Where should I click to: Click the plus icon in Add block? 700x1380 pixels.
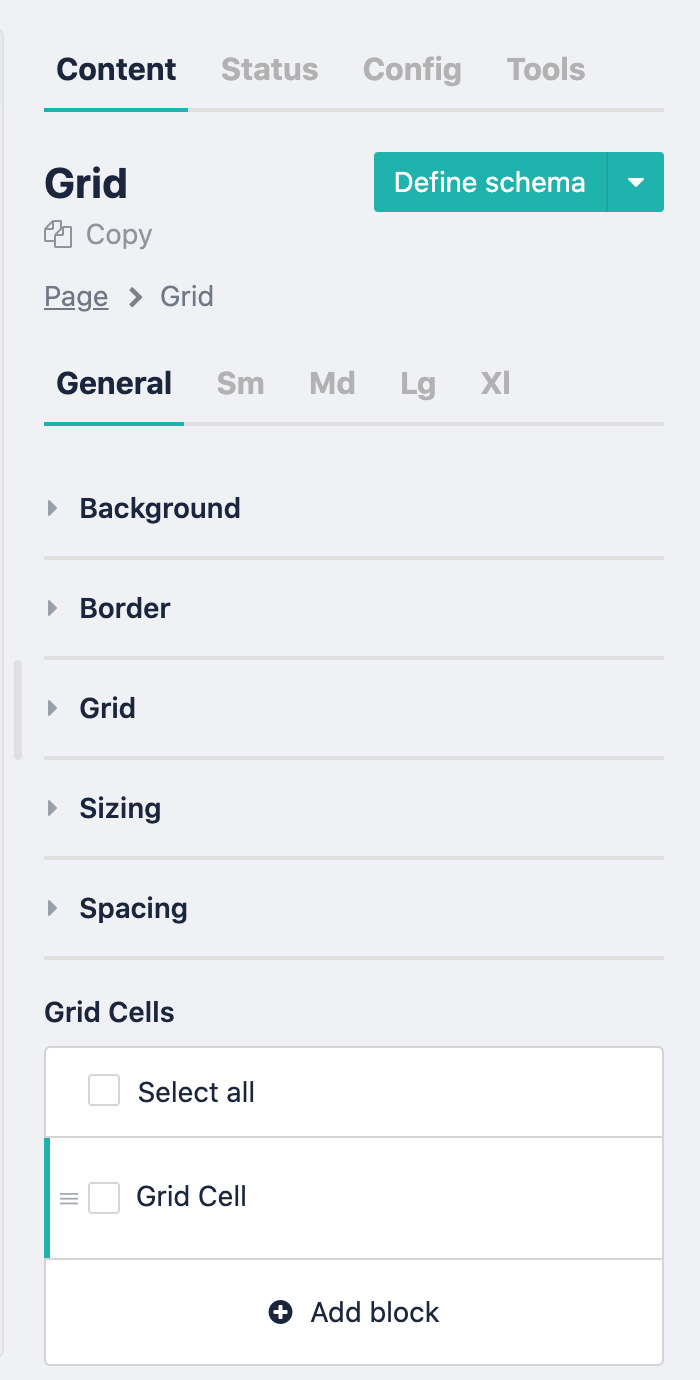[x=280, y=1312]
